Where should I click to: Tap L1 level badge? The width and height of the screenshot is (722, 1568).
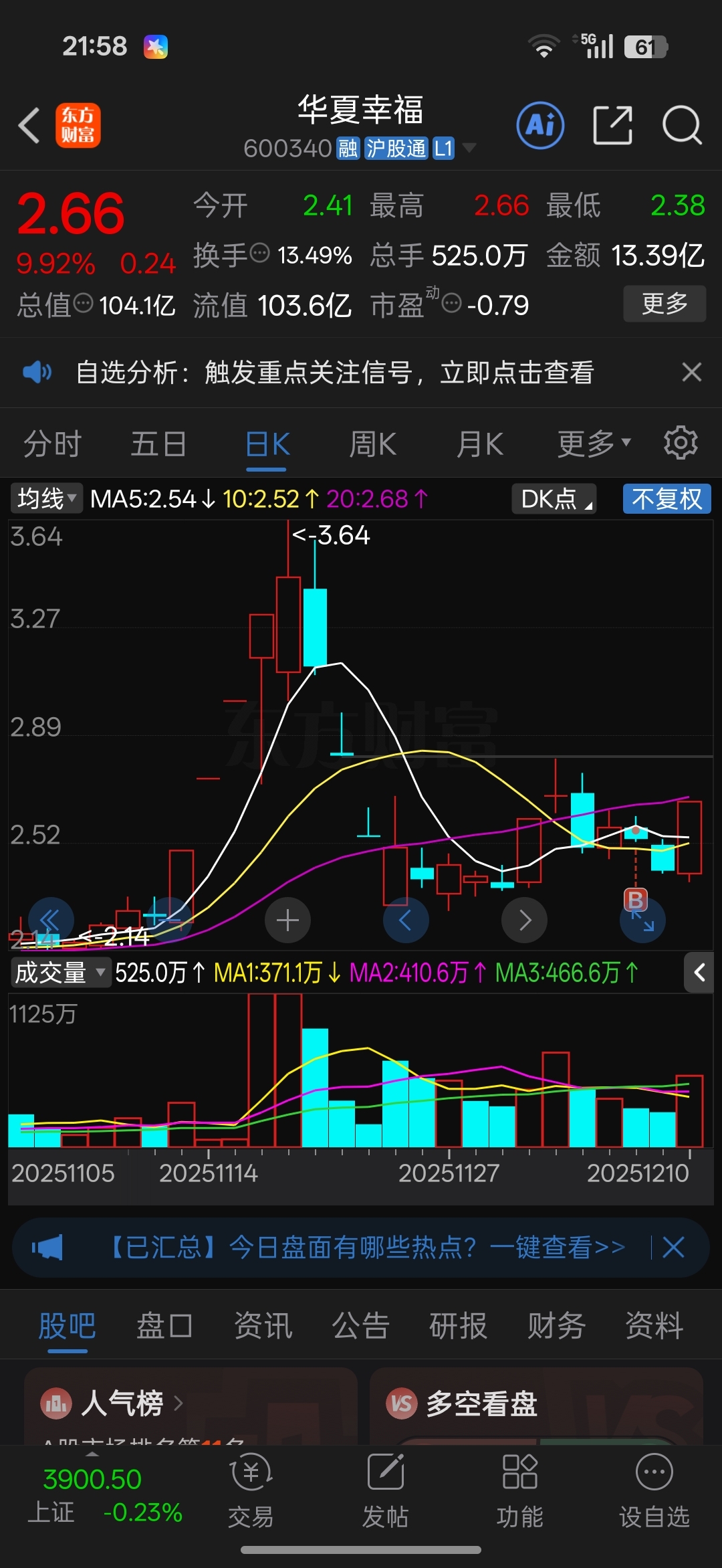[x=443, y=148]
